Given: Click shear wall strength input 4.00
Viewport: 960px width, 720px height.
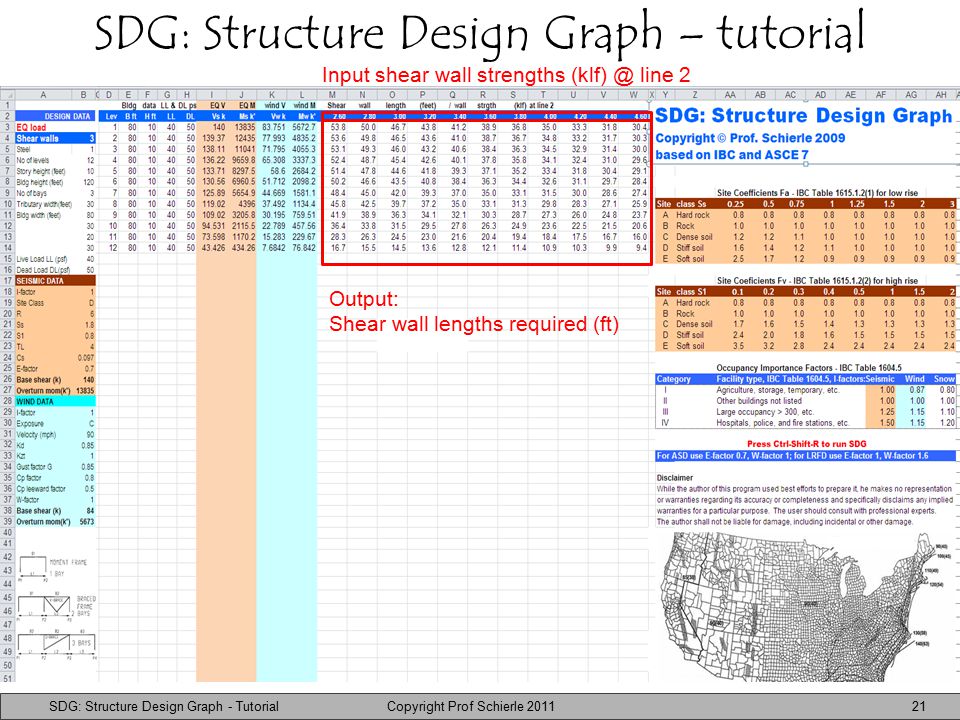Looking at the screenshot, I should click(x=550, y=116).
